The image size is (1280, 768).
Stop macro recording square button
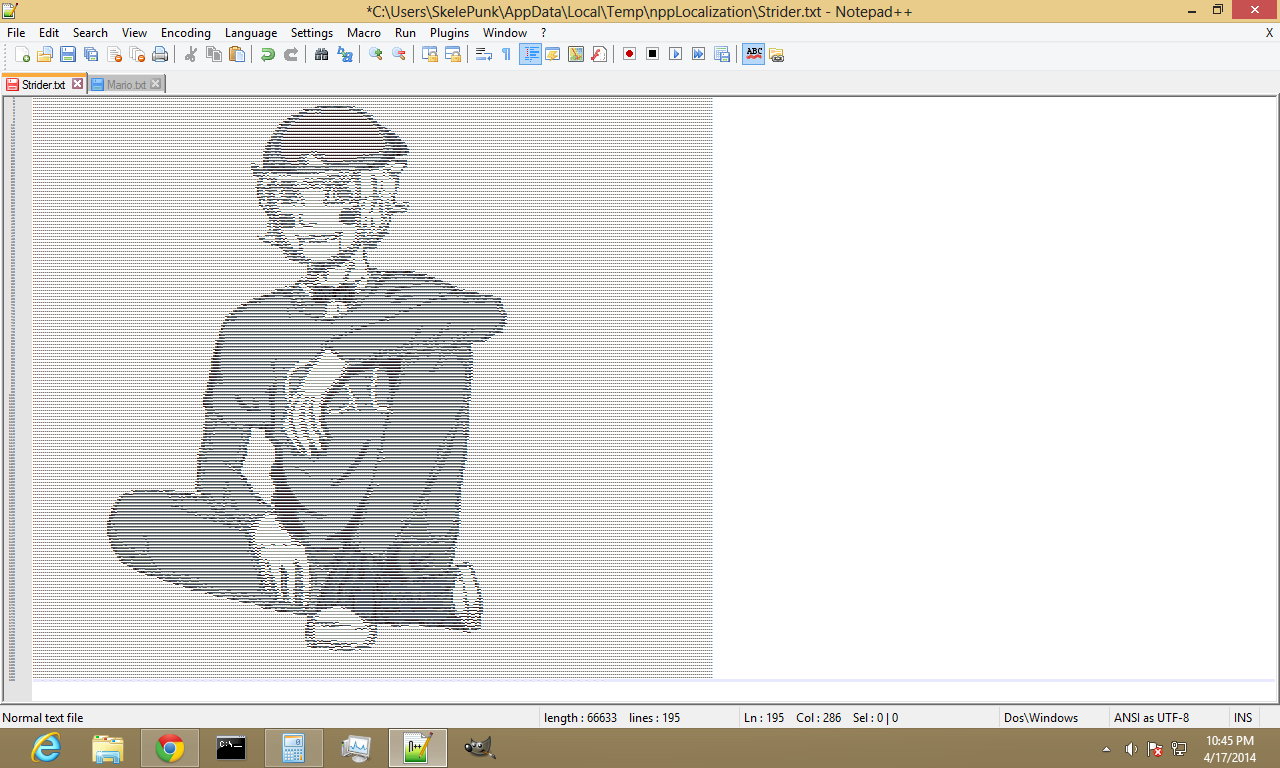pyautogui.click(x=653, y=54)
